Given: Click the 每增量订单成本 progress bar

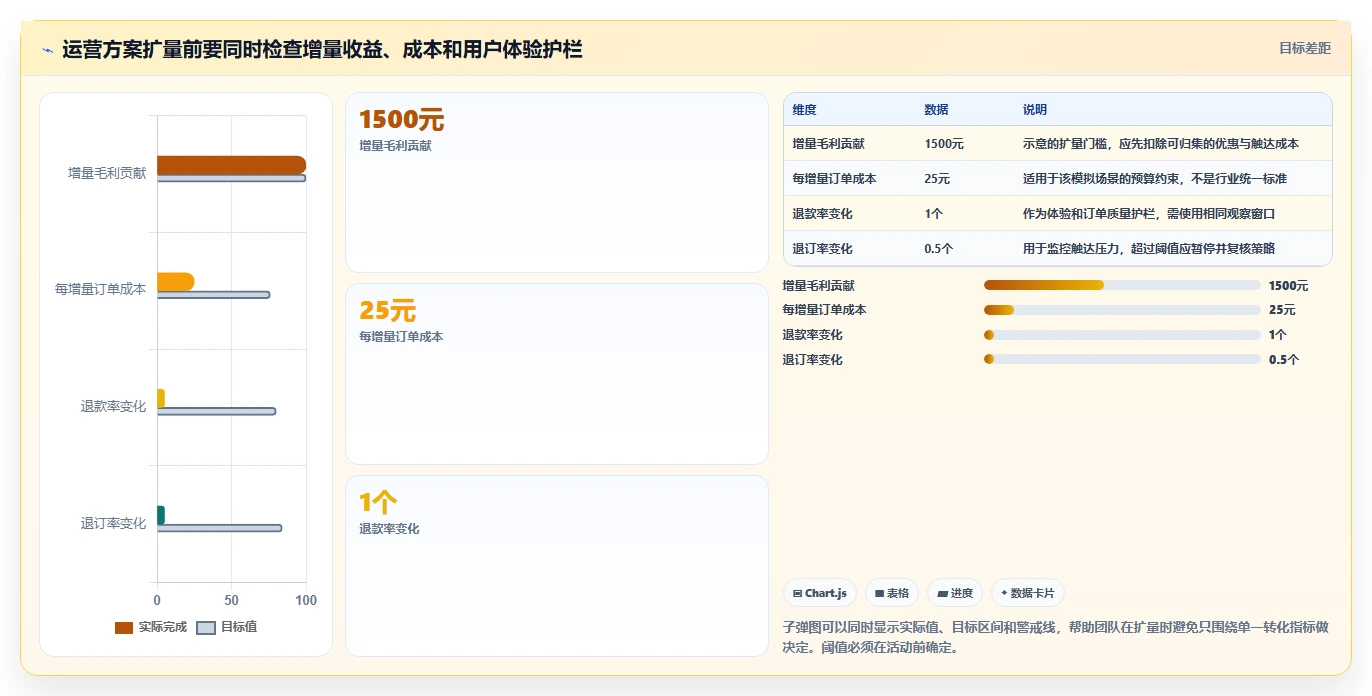Looking at the screenshot, I should point(1122,310).
